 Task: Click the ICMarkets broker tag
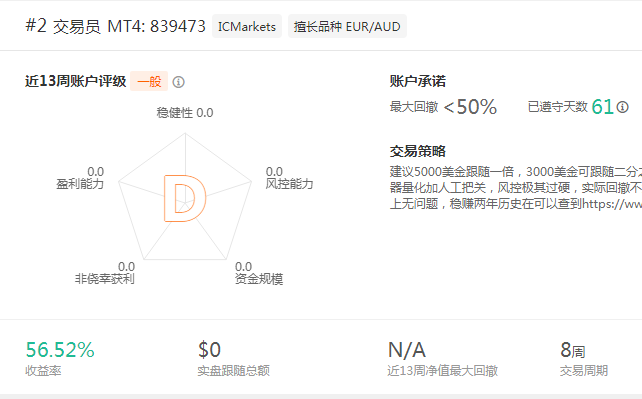[x=247, y=27]
